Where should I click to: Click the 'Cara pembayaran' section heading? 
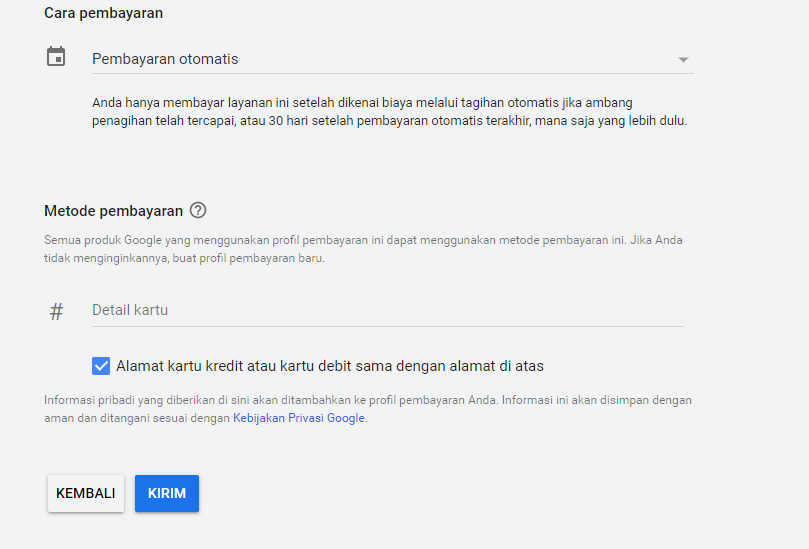[x=104, y=13]
